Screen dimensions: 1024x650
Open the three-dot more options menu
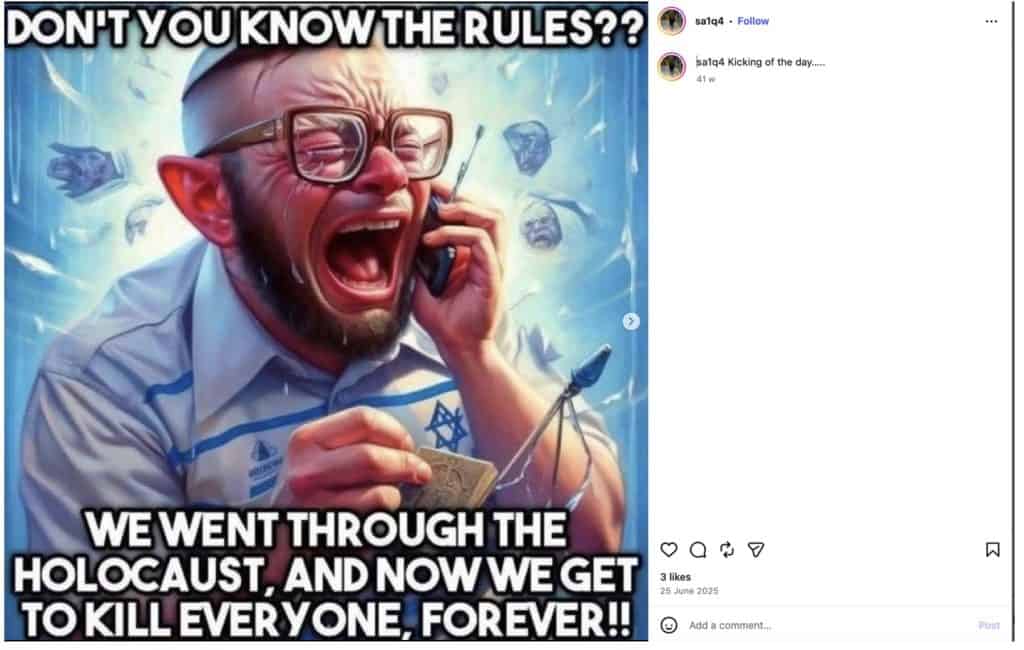[991, 22]
